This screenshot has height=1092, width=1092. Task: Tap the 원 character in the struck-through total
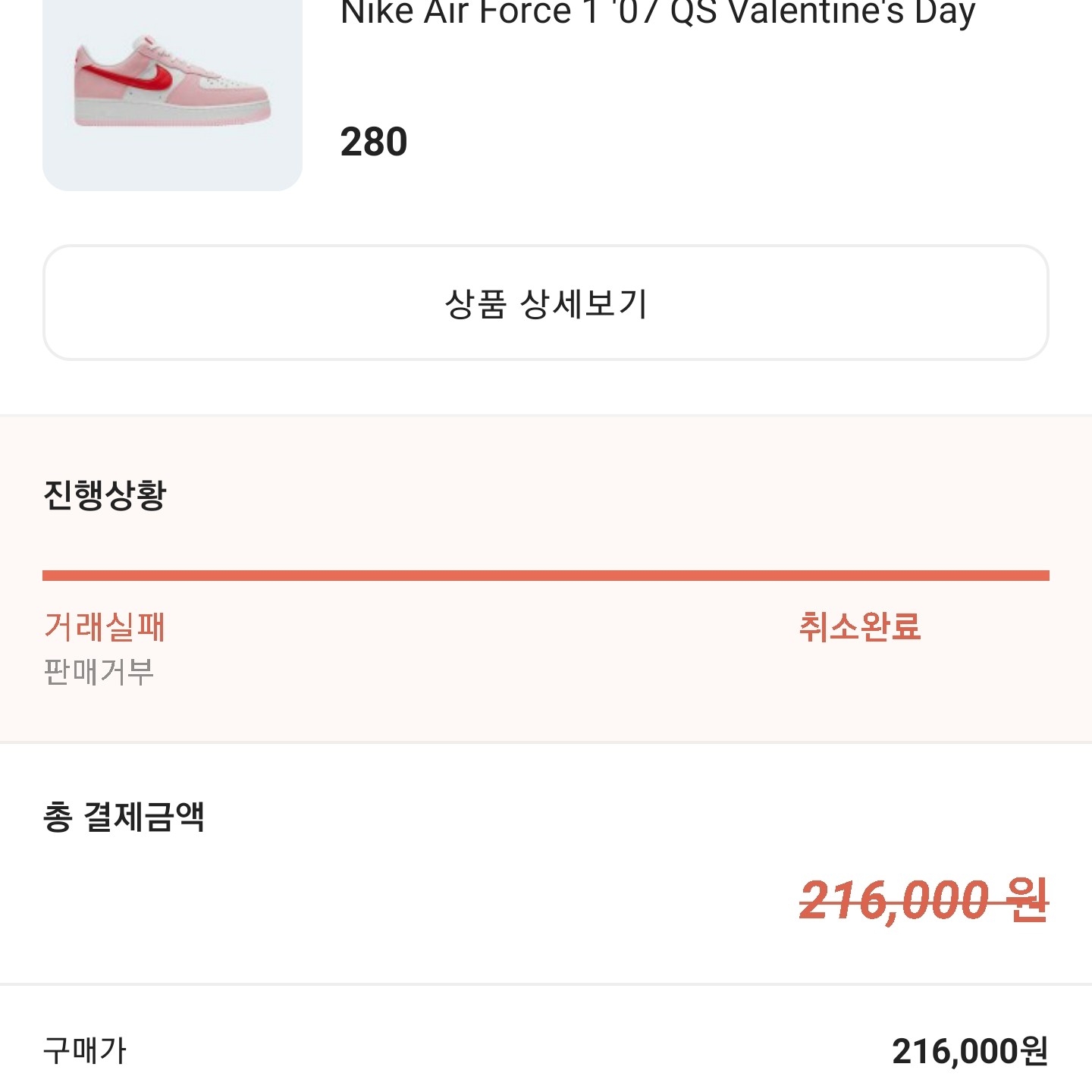[1028, 901]
